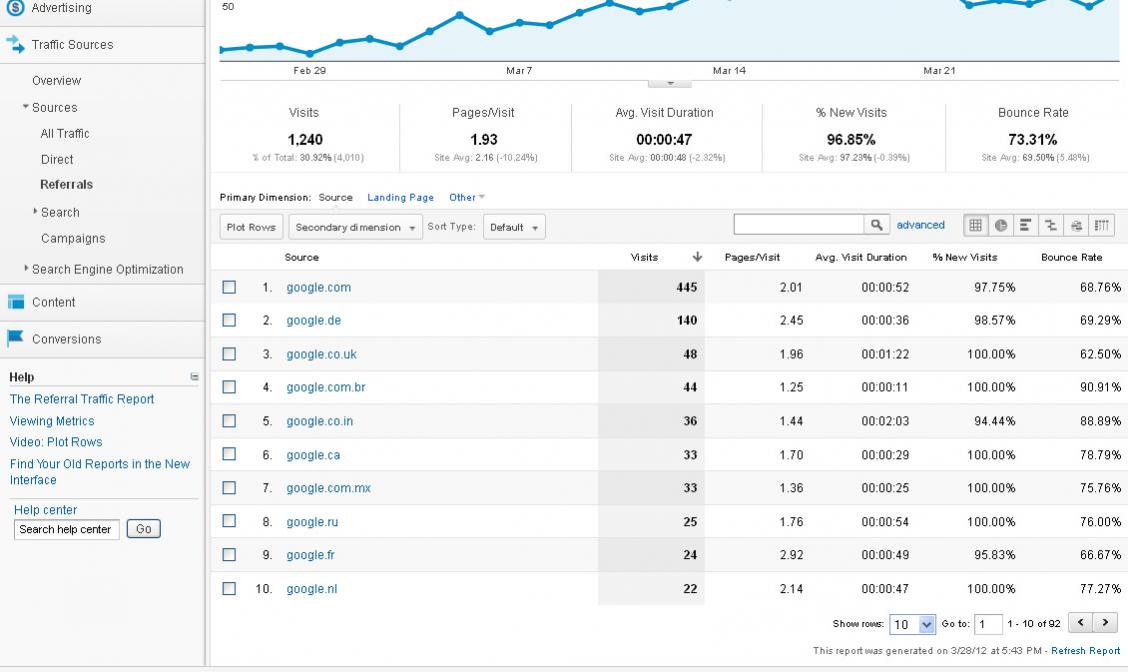1128x672 pixels.
Task: Switch to Term cloud view
Action: pyautogui.click(x=1076, y=225)
